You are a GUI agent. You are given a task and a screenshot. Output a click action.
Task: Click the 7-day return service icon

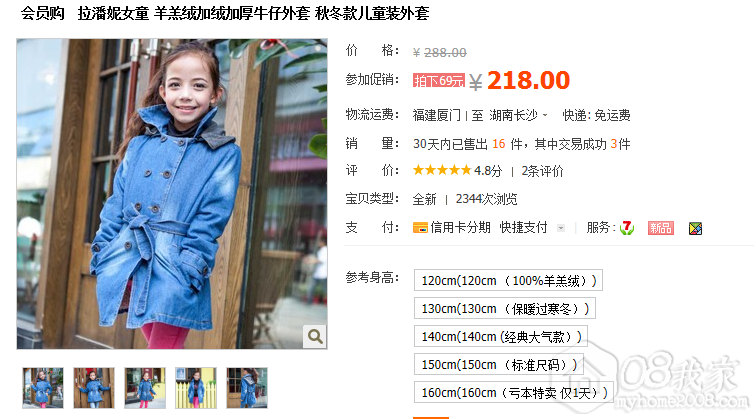(627, 228)
